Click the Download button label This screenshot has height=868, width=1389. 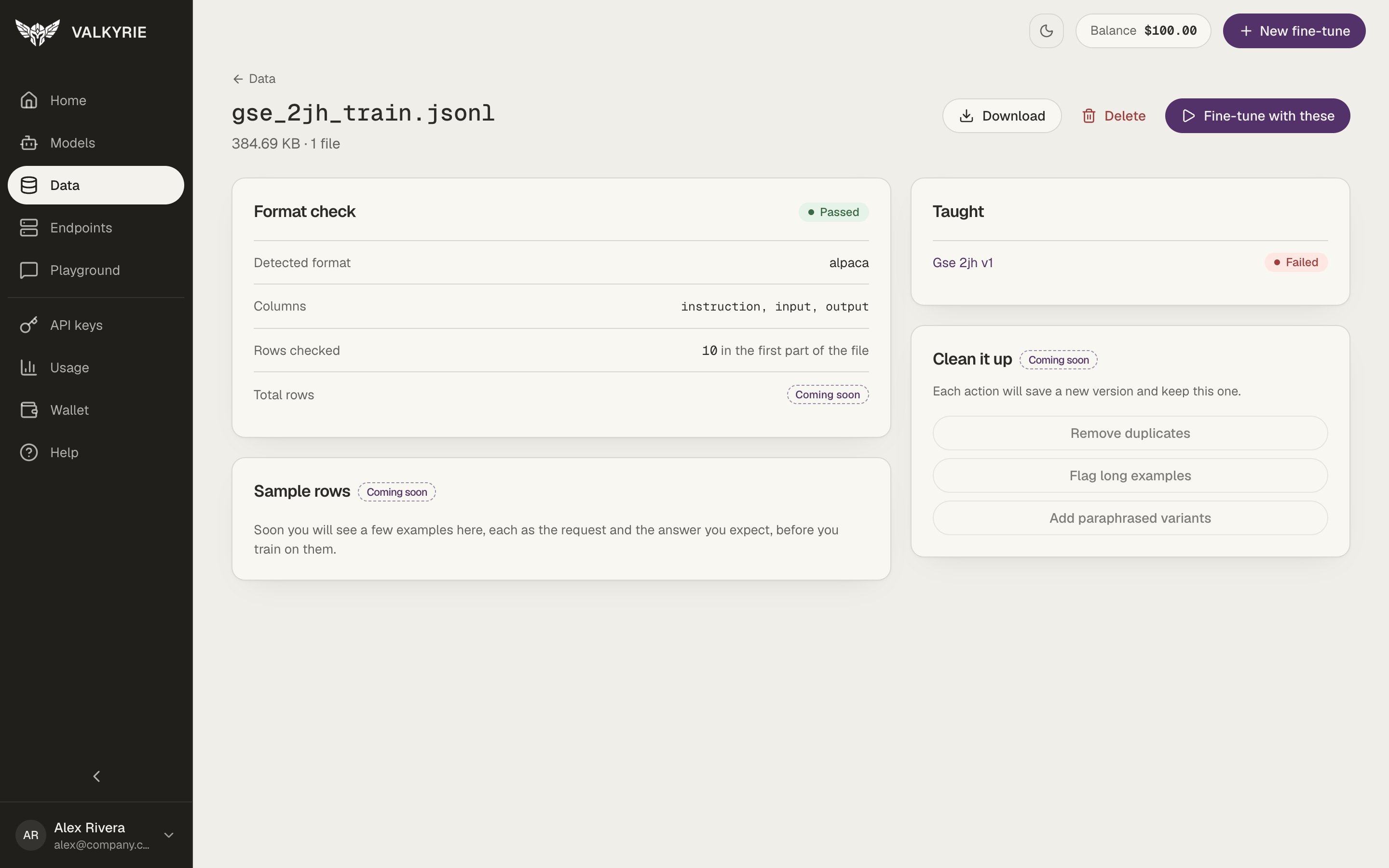(1013, 116)
